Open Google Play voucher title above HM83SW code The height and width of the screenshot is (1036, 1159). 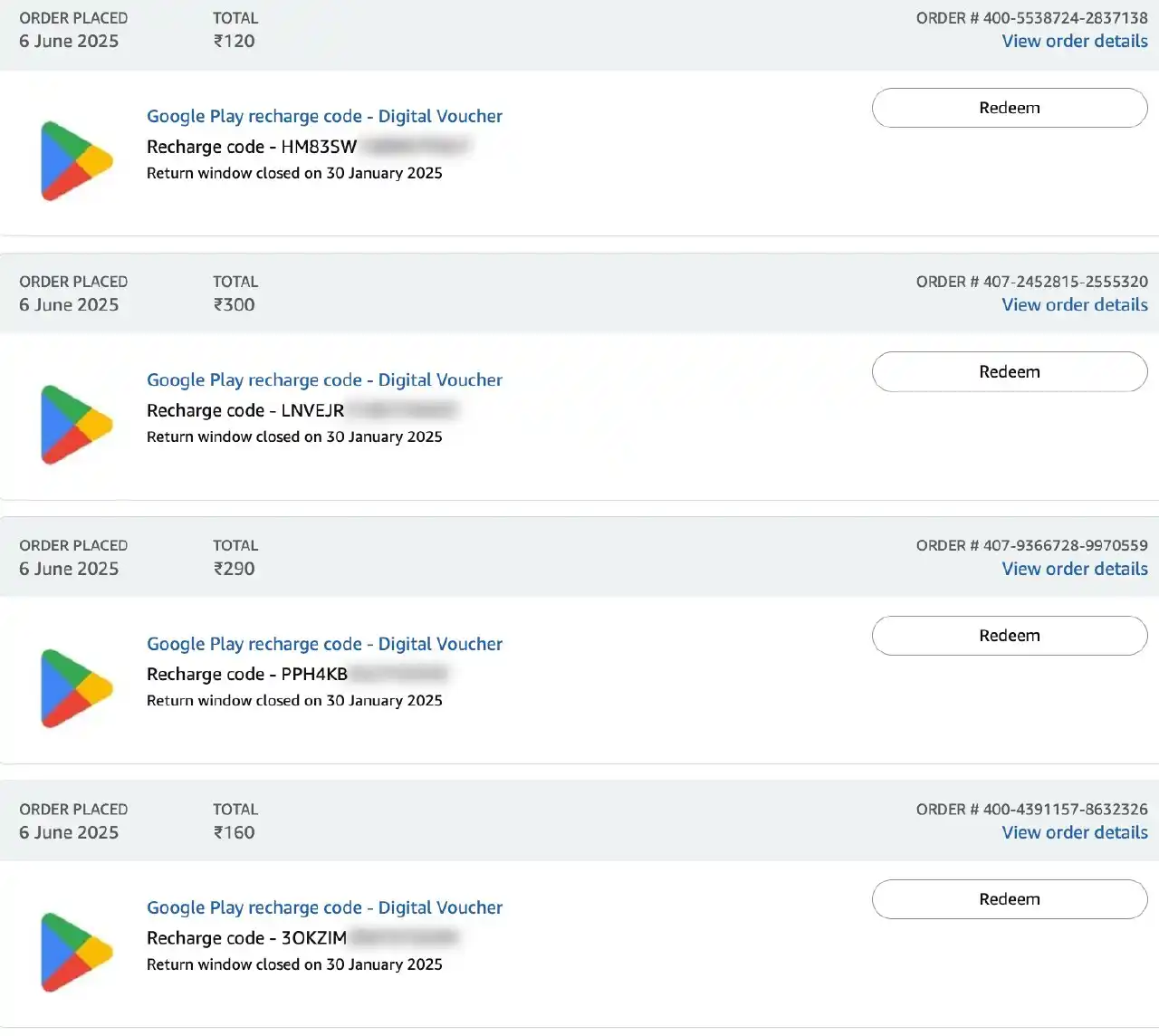click(324, 116)
